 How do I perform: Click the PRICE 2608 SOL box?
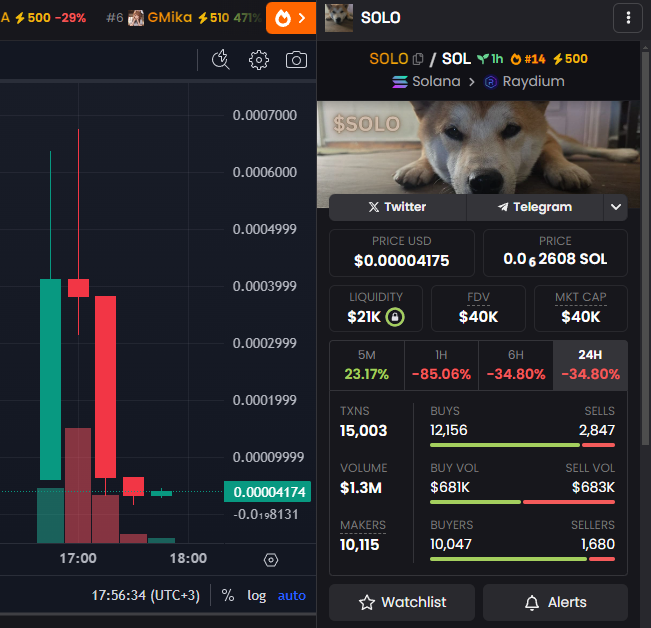(x=555, y=253)
